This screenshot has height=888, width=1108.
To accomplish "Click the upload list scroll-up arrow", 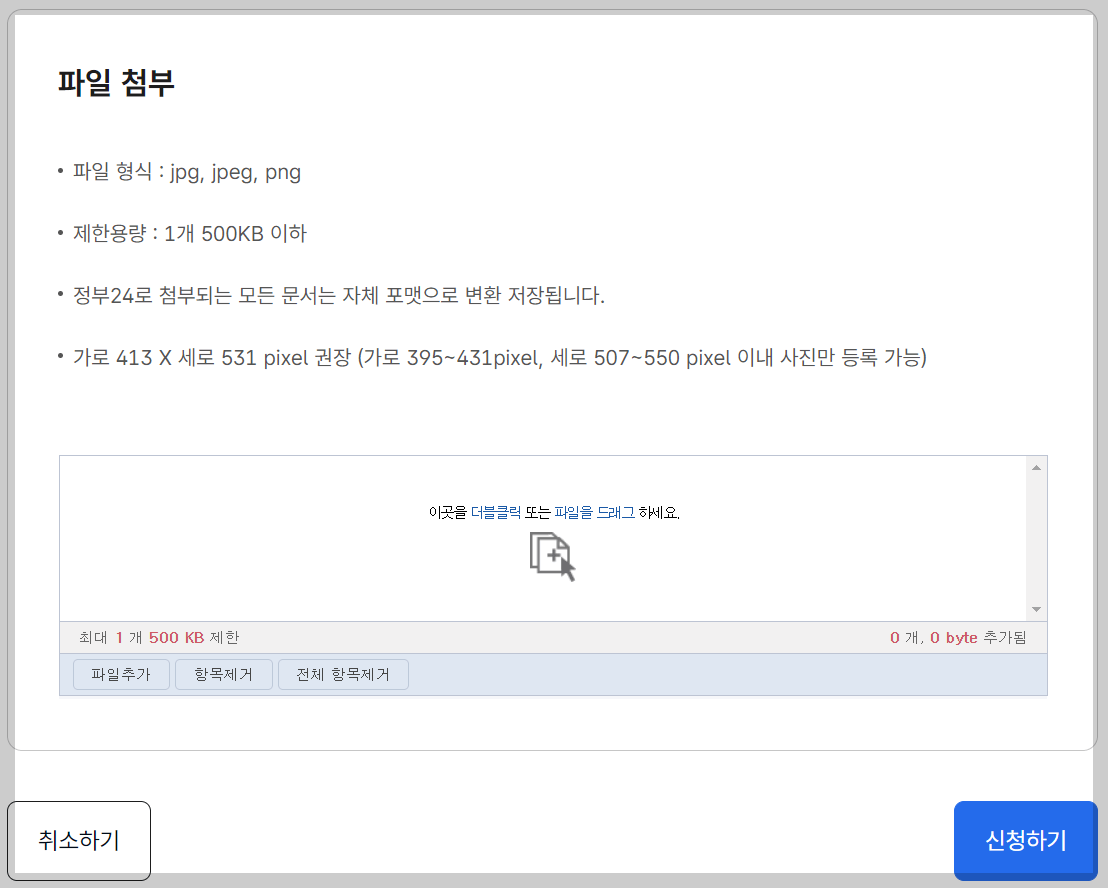I will coord(1036,468).
